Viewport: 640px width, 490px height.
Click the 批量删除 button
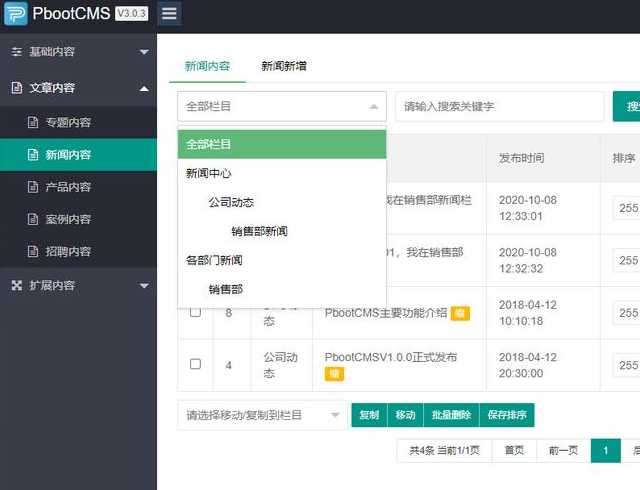[451, 415]
